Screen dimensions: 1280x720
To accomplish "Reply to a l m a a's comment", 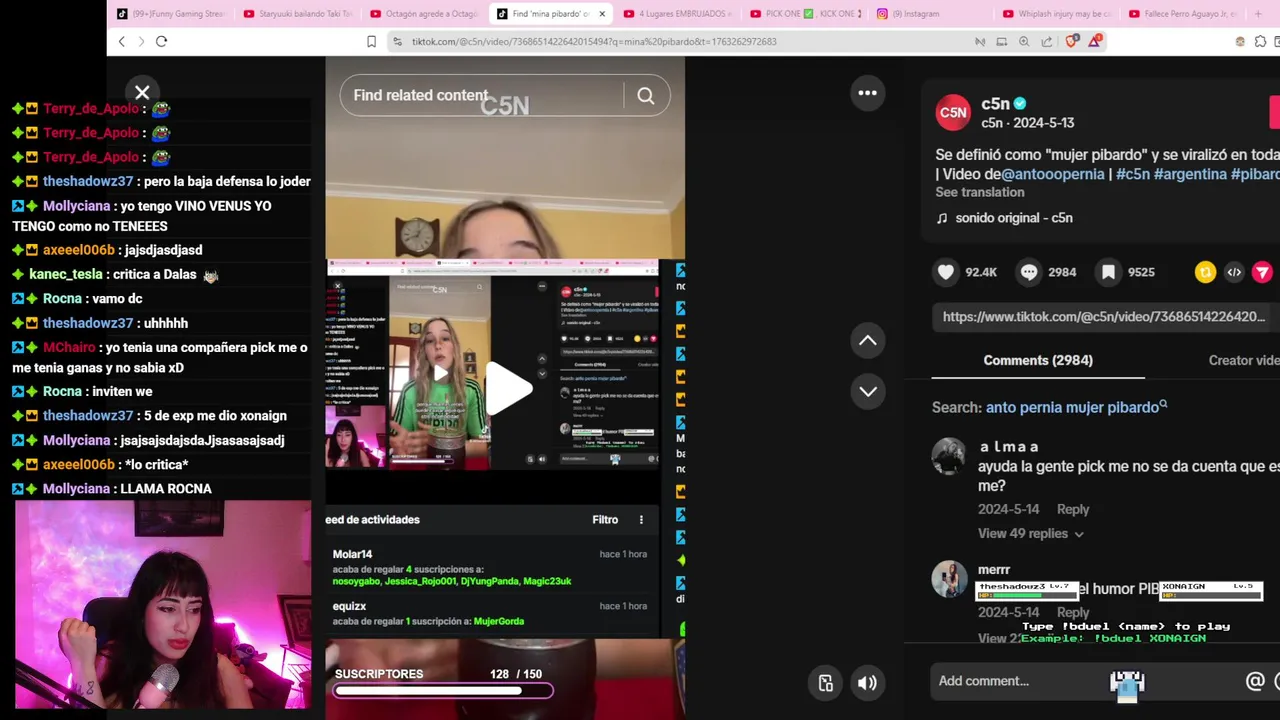I will (x=1073, y=509).
